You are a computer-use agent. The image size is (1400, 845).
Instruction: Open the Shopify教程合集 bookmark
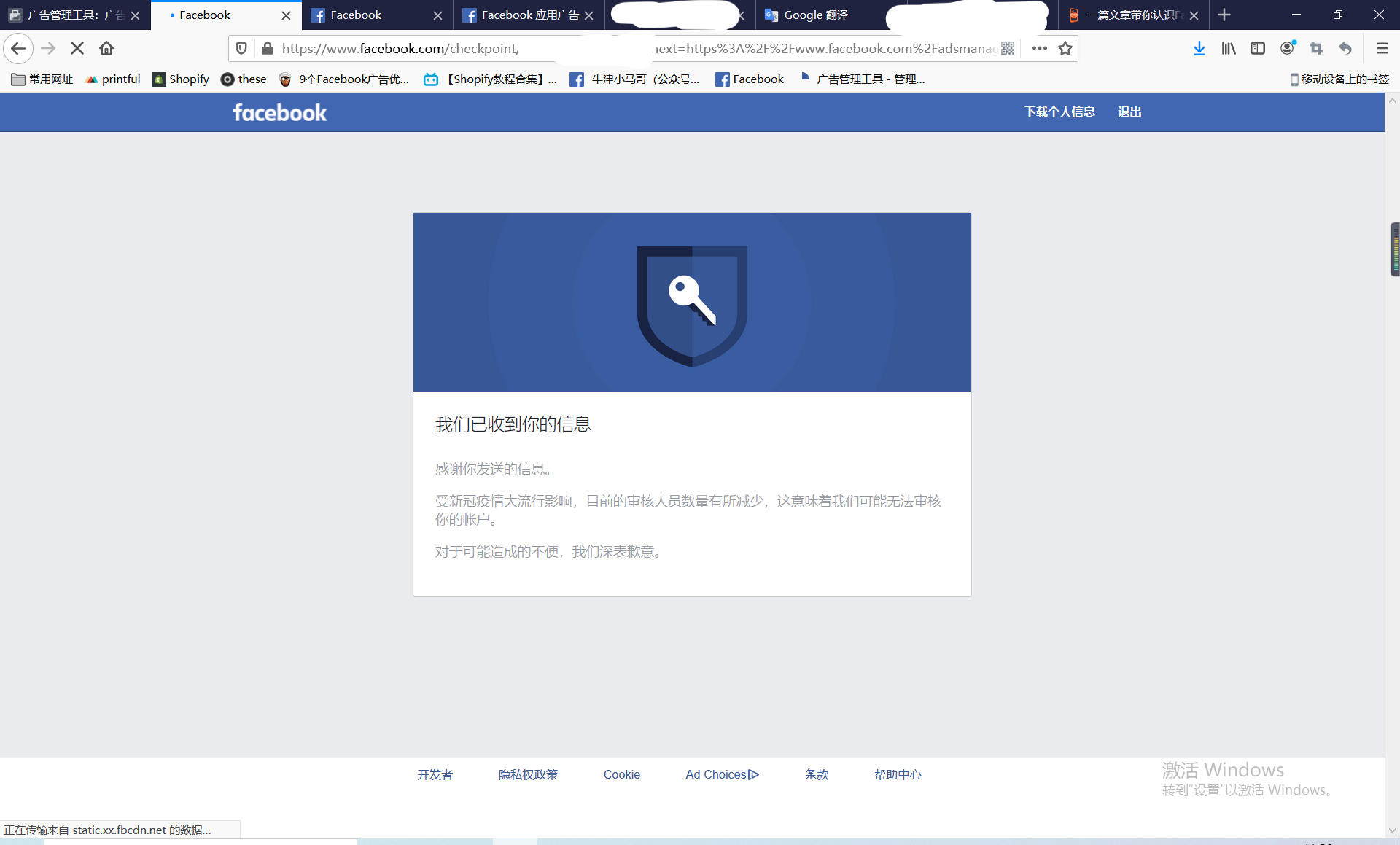coord(491,79)
